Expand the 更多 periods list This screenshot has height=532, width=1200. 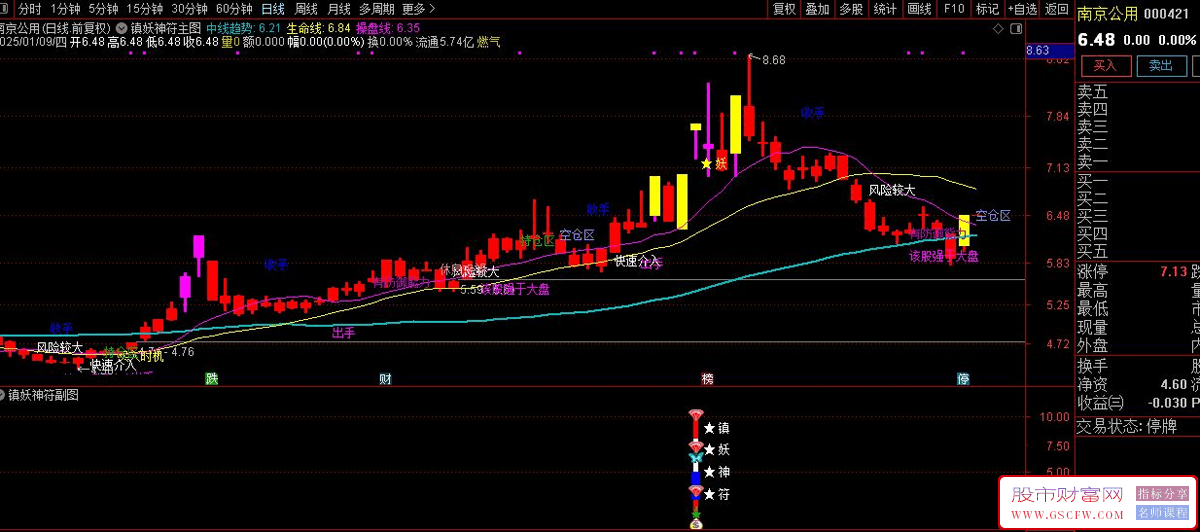[413, 9]
